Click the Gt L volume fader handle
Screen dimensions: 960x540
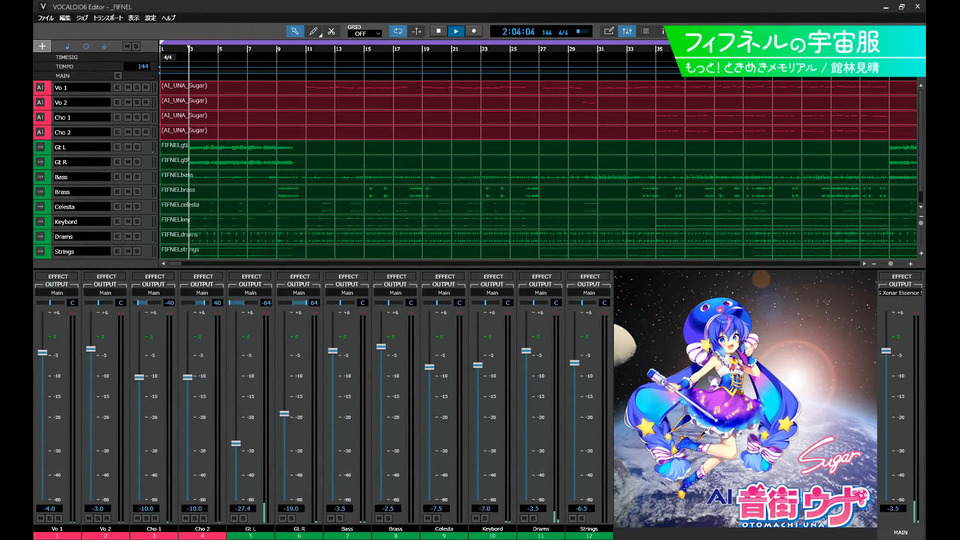click(x=236, y=443)
